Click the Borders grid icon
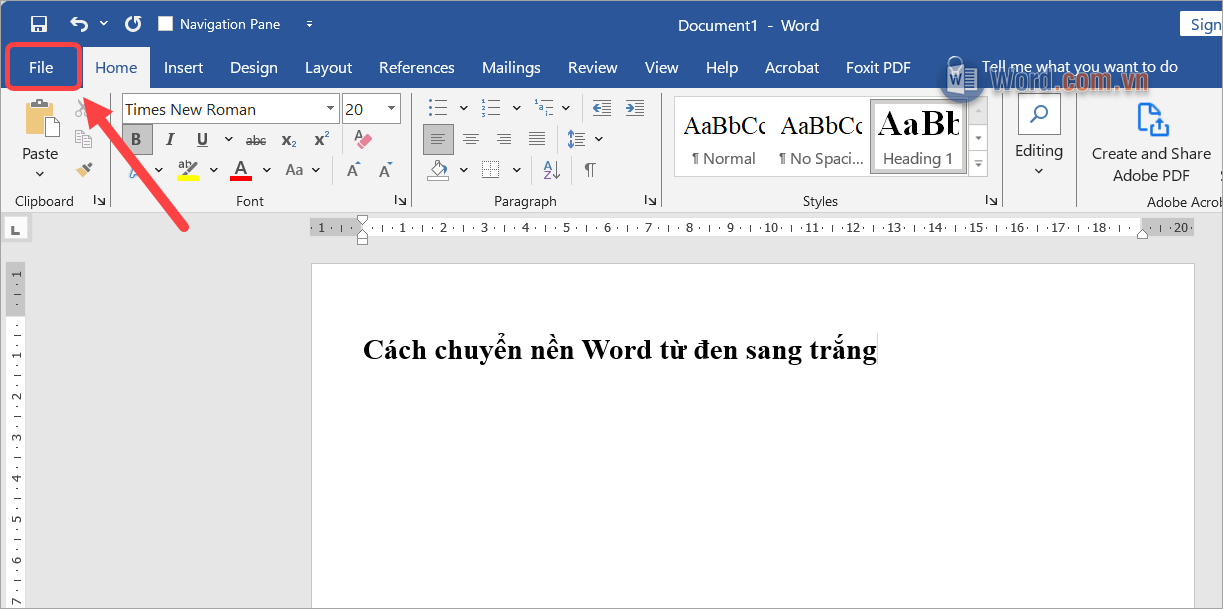1223x609 pixels. tap(490, 170)
